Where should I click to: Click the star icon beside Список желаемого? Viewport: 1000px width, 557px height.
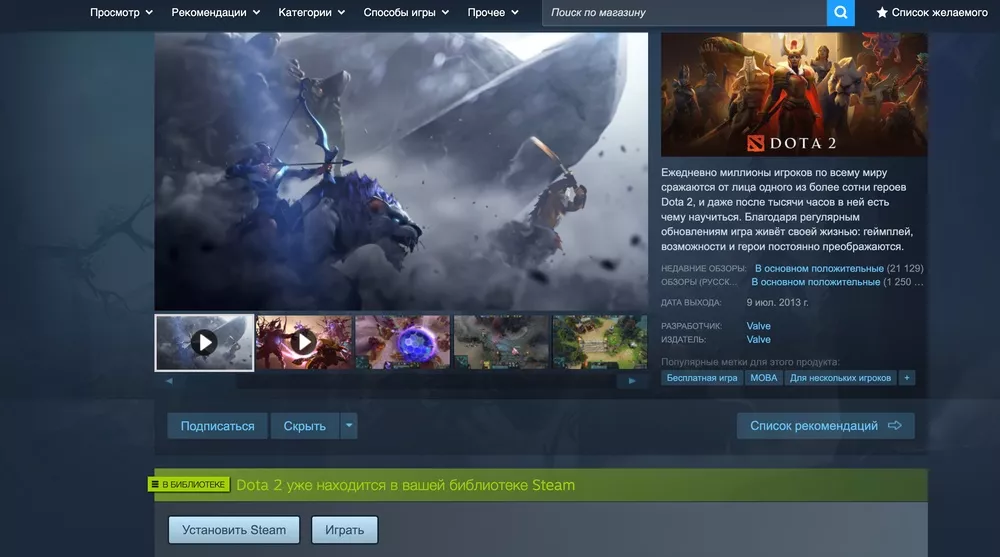pyautogui.click(x=882, y=12)
